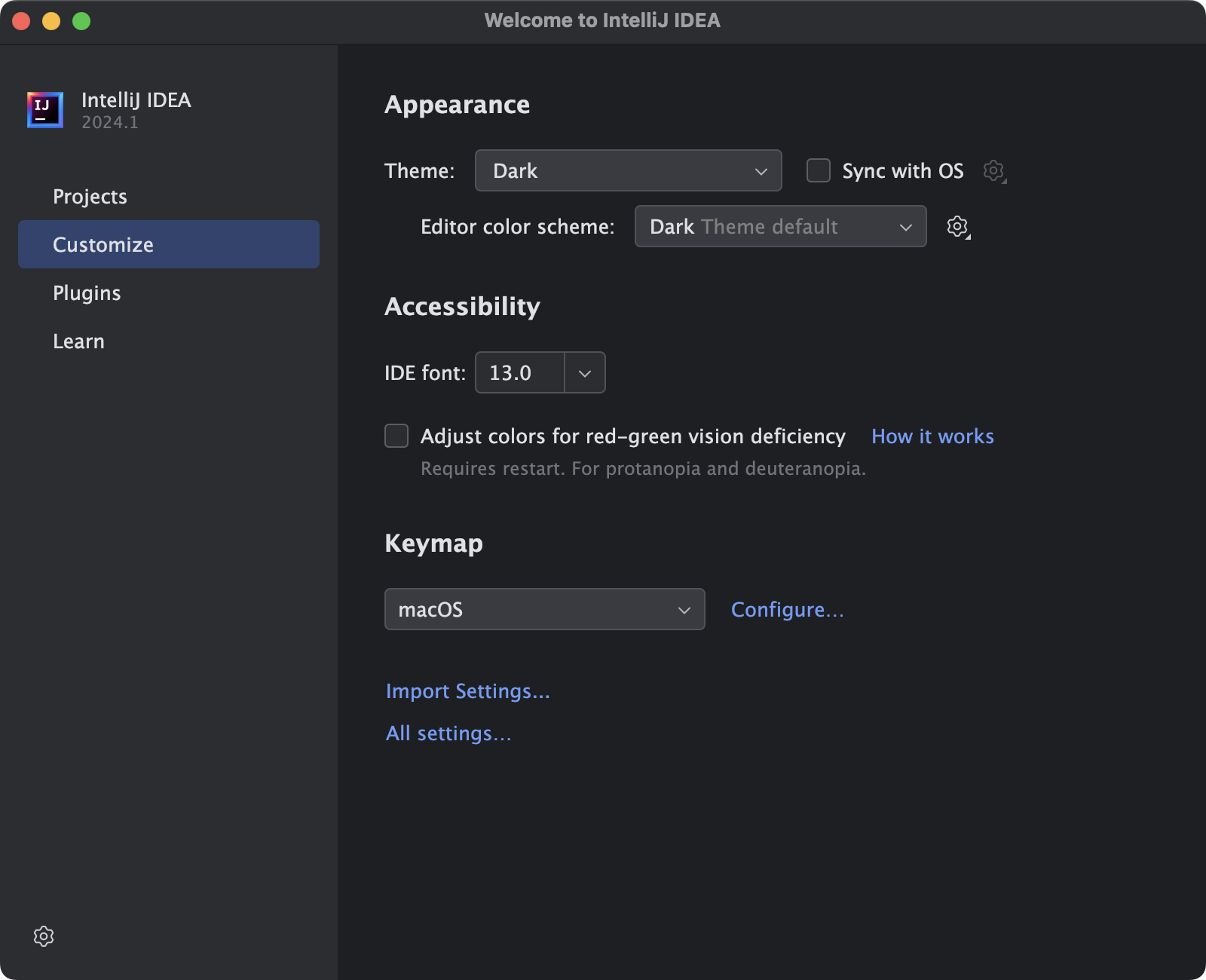
Task: Open the Editor color scheme dropdown
Action: tap(781, 226)
